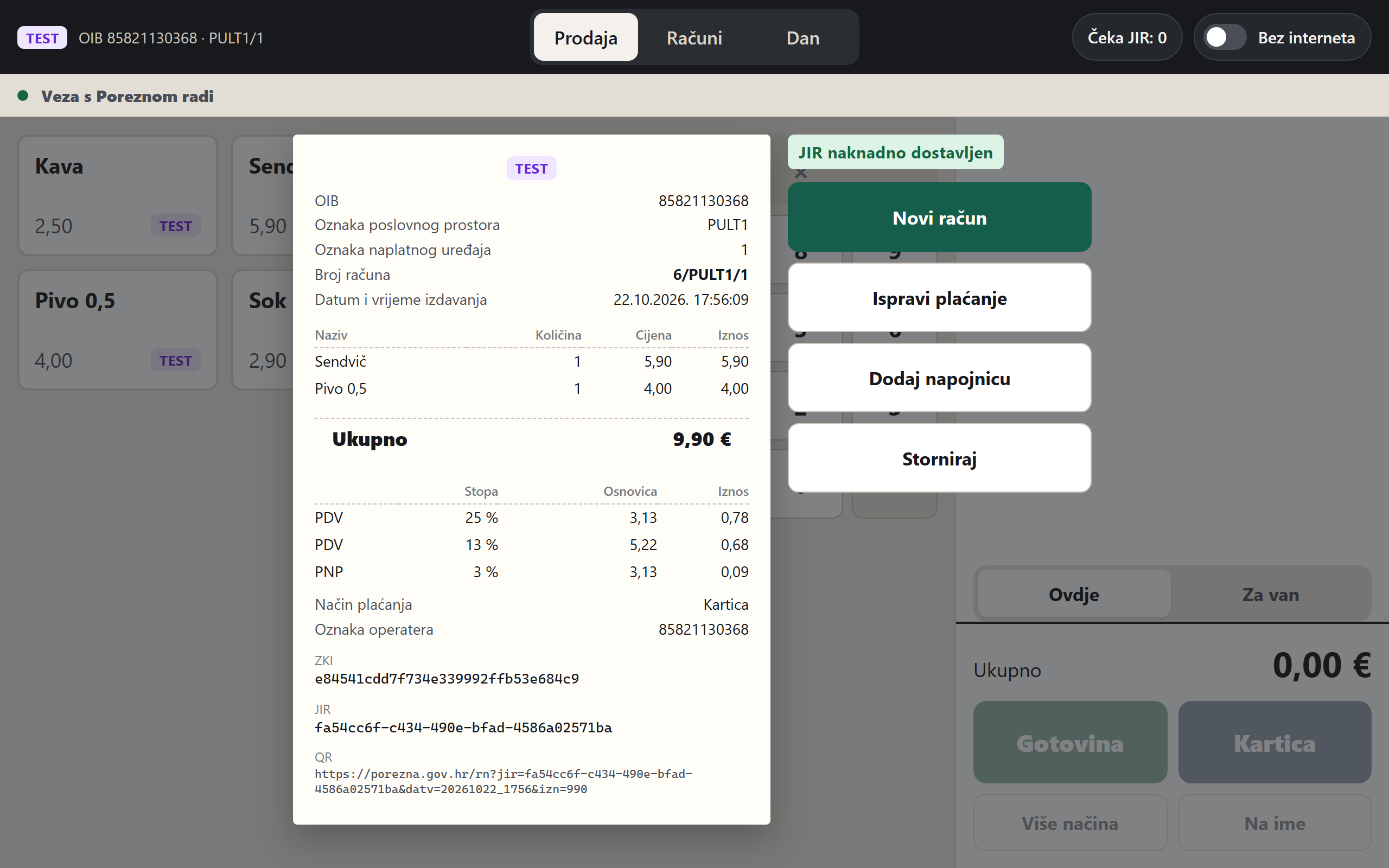
Task: Click the Sendvič row in the receipt
Action: (532, 361)
